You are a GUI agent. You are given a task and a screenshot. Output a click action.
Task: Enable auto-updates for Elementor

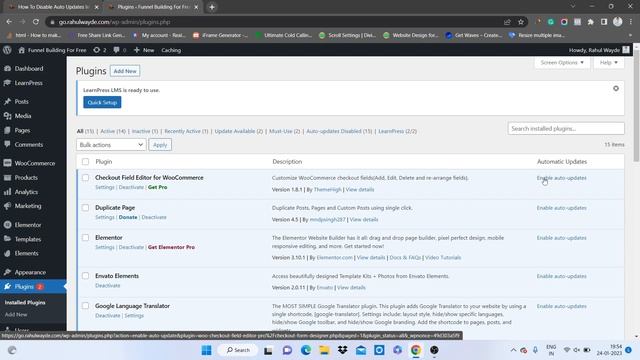tap(562, 238)
